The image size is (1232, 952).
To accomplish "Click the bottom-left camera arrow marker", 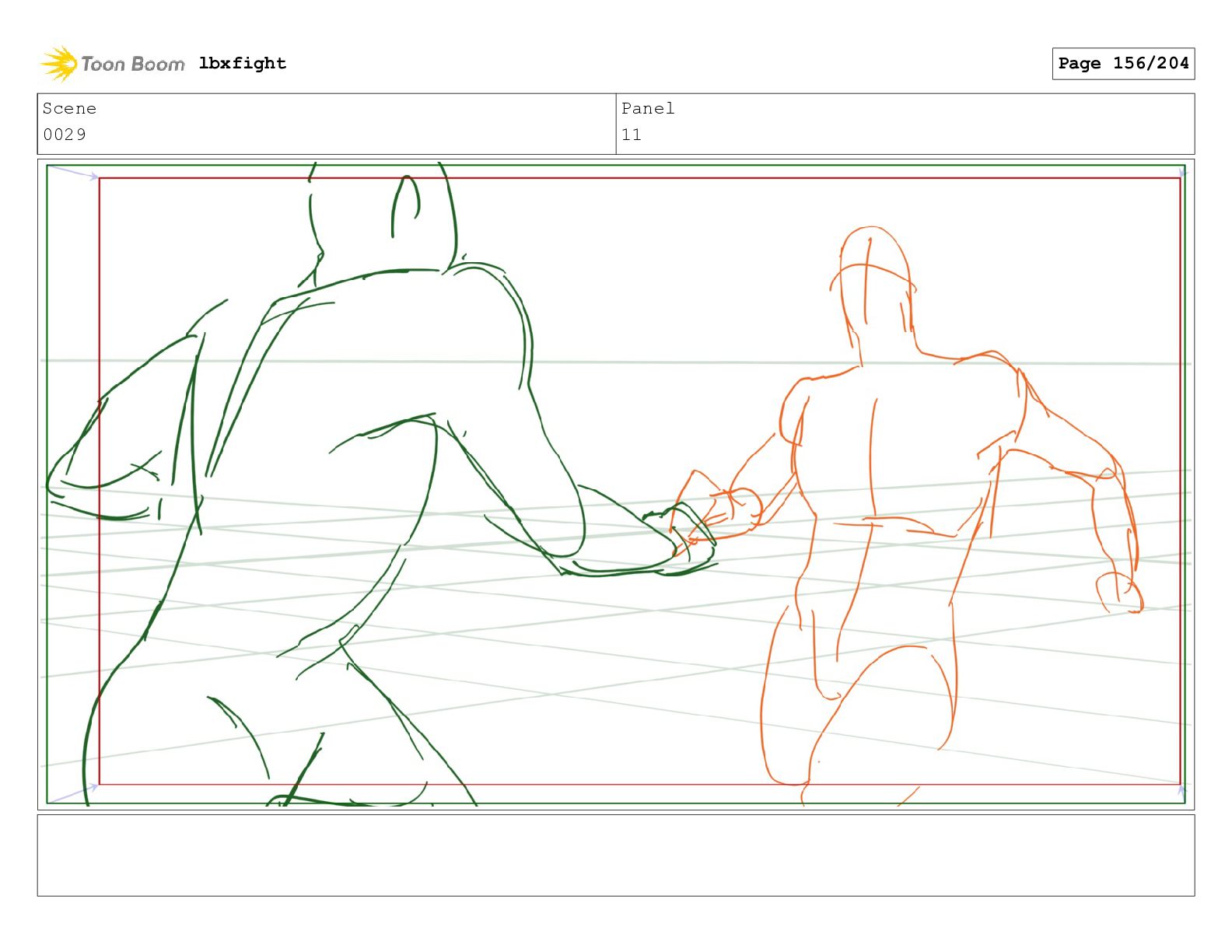I will (x=74, y=794).
